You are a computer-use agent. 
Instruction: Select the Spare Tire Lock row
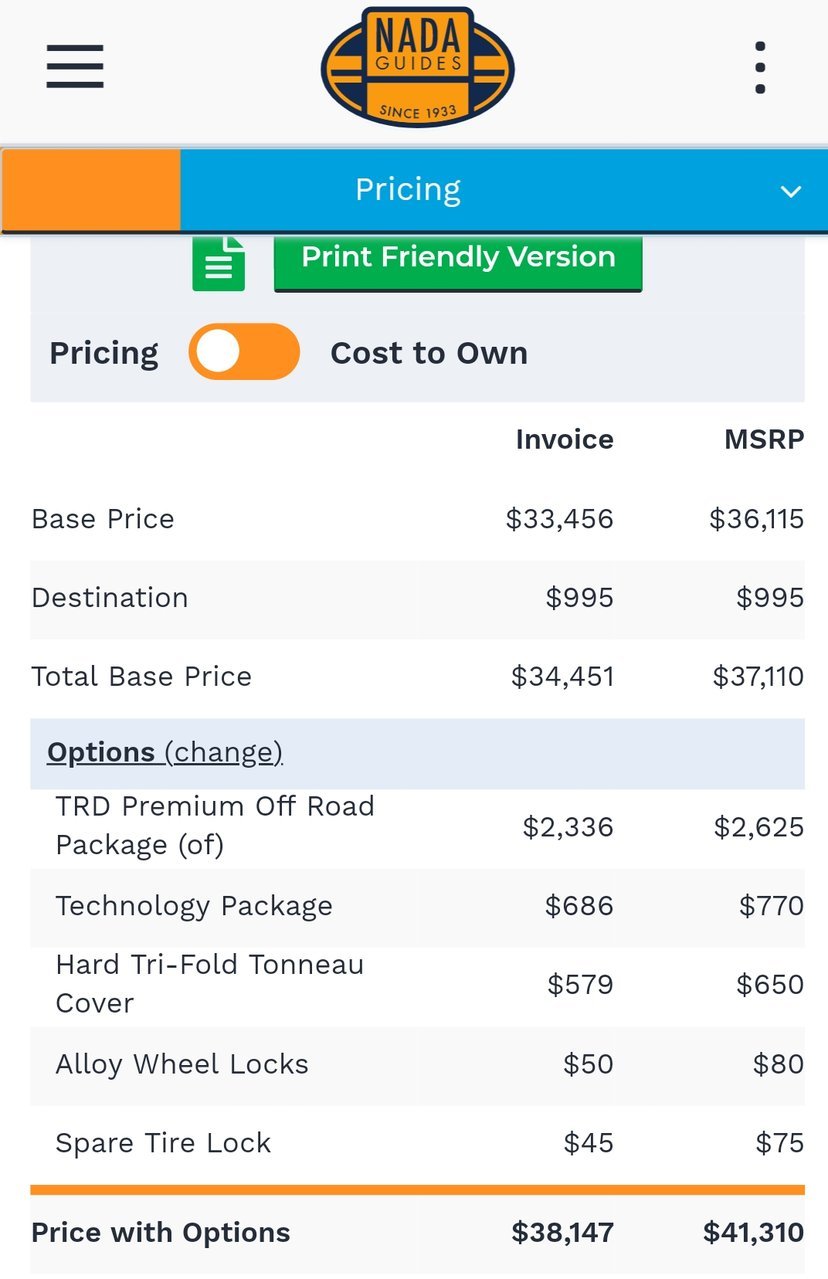click(x=417, y=1143)
